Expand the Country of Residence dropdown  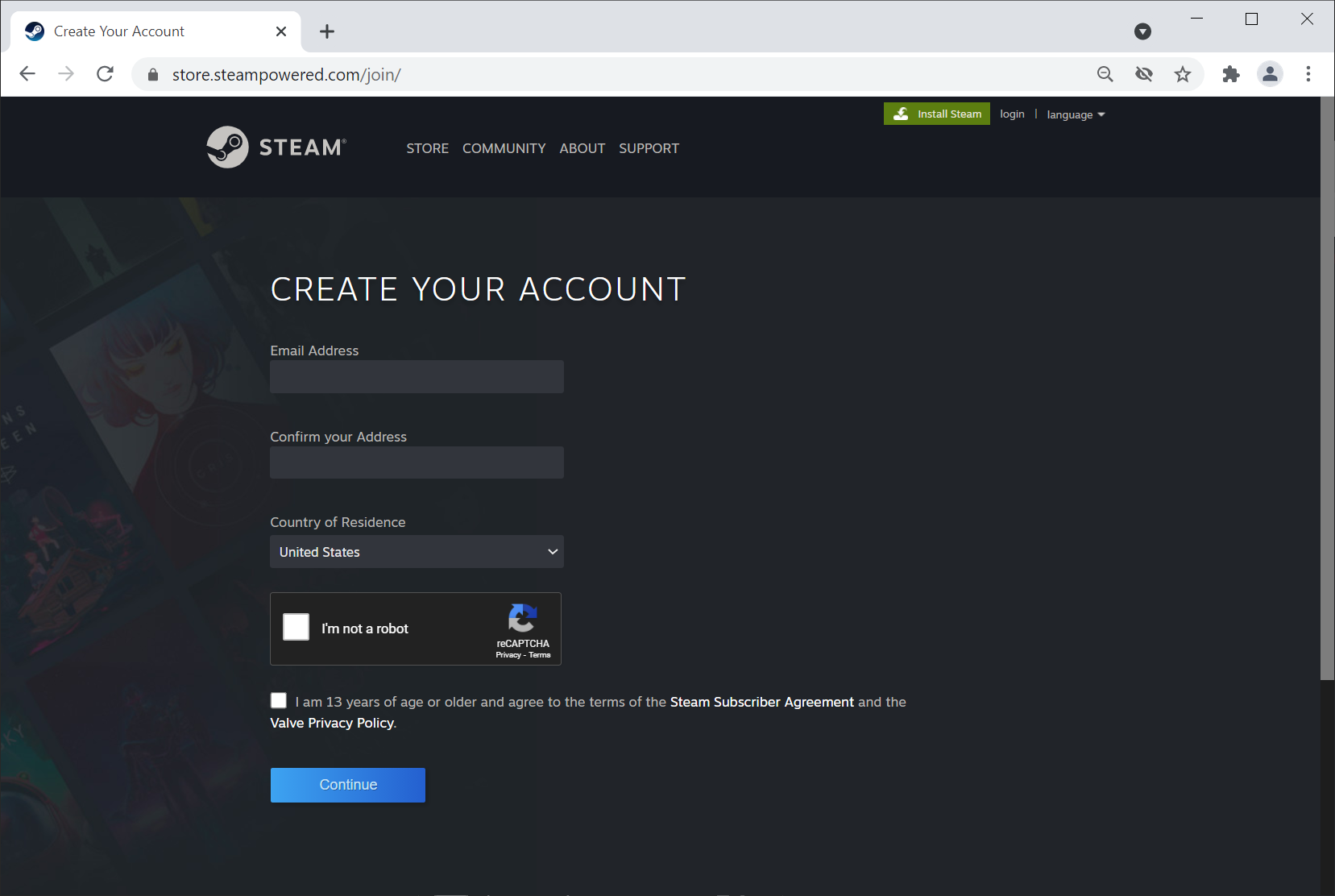point(417,552)
